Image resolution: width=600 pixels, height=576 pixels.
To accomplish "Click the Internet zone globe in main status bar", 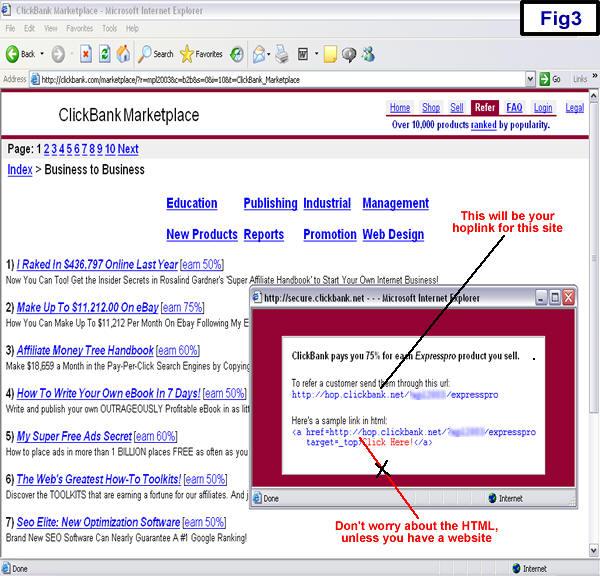I will [x=516, y=568].
